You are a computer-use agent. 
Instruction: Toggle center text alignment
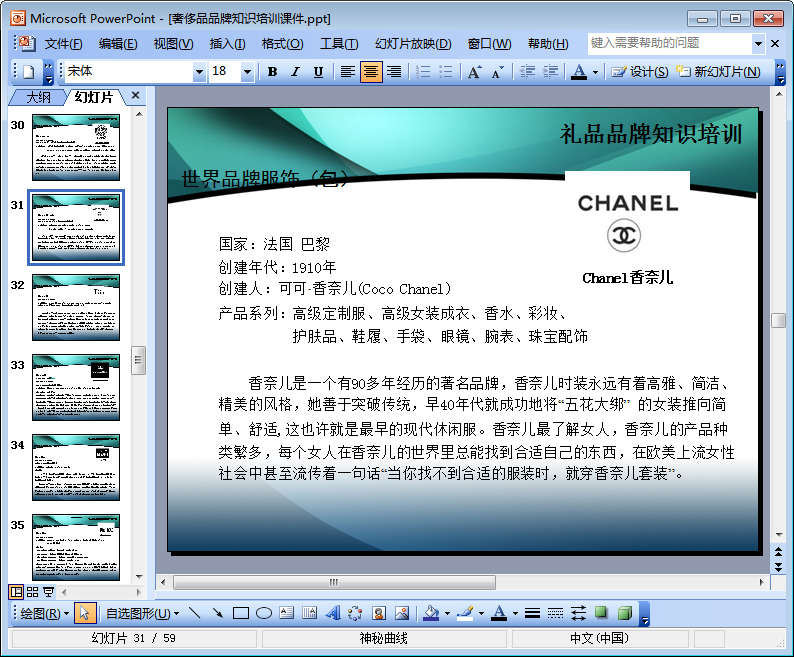coord(371,72)
